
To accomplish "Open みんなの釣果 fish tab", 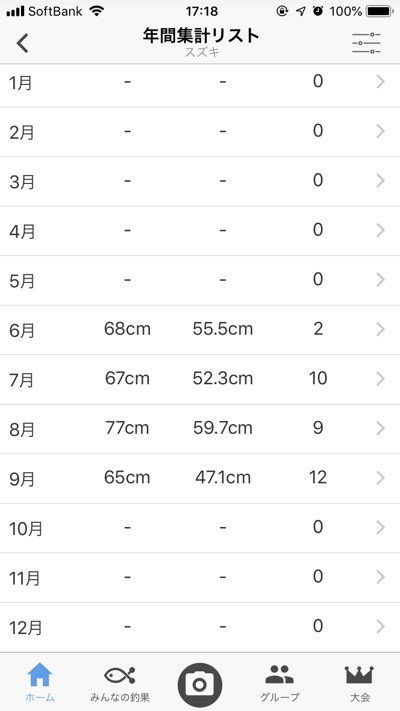I will click(120, 684).
